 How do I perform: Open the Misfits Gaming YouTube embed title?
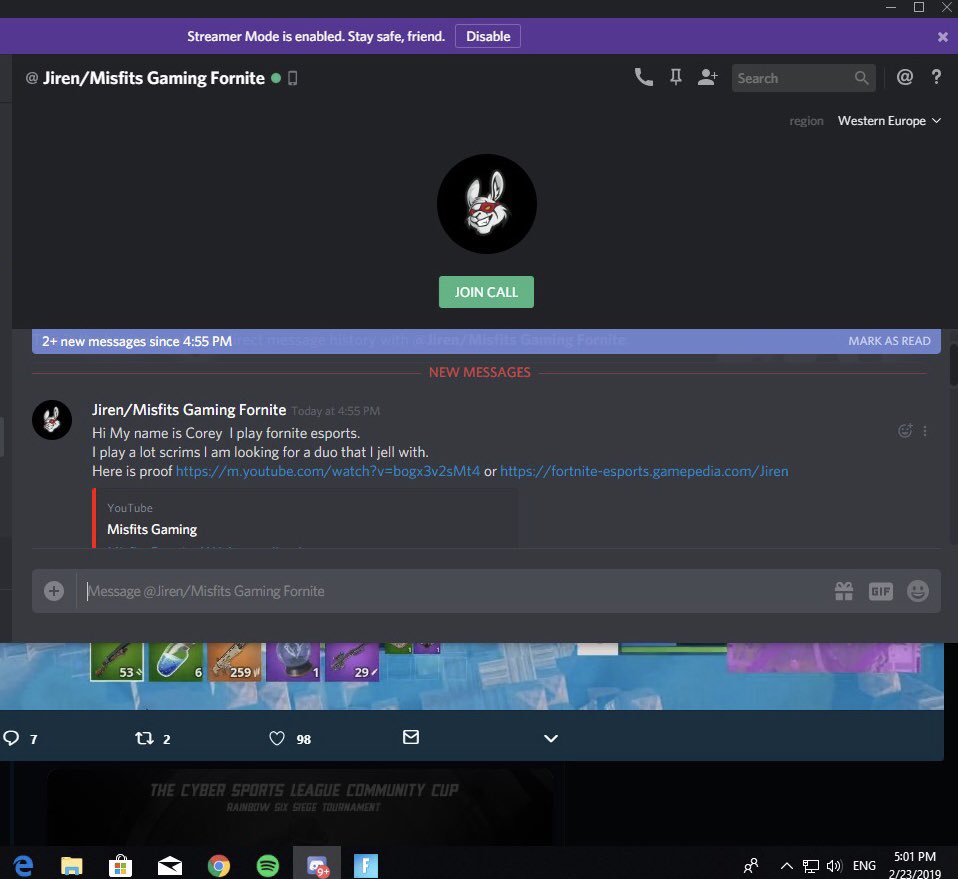(x=152, y=529)
